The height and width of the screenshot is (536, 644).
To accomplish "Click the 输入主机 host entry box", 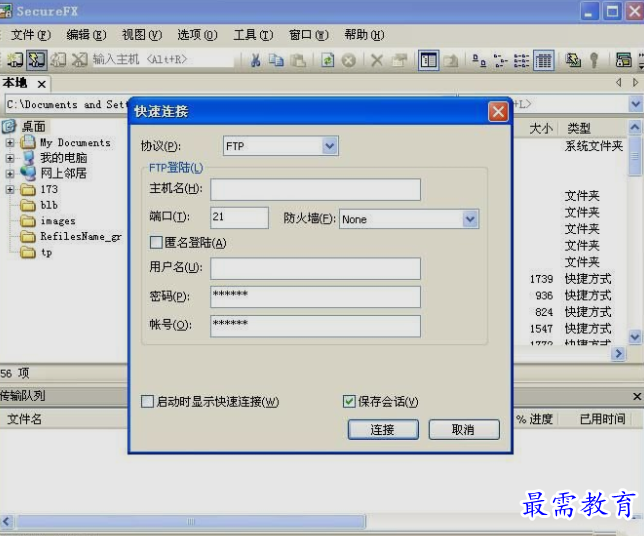I will pyautogui.click(x=163, y=60).
